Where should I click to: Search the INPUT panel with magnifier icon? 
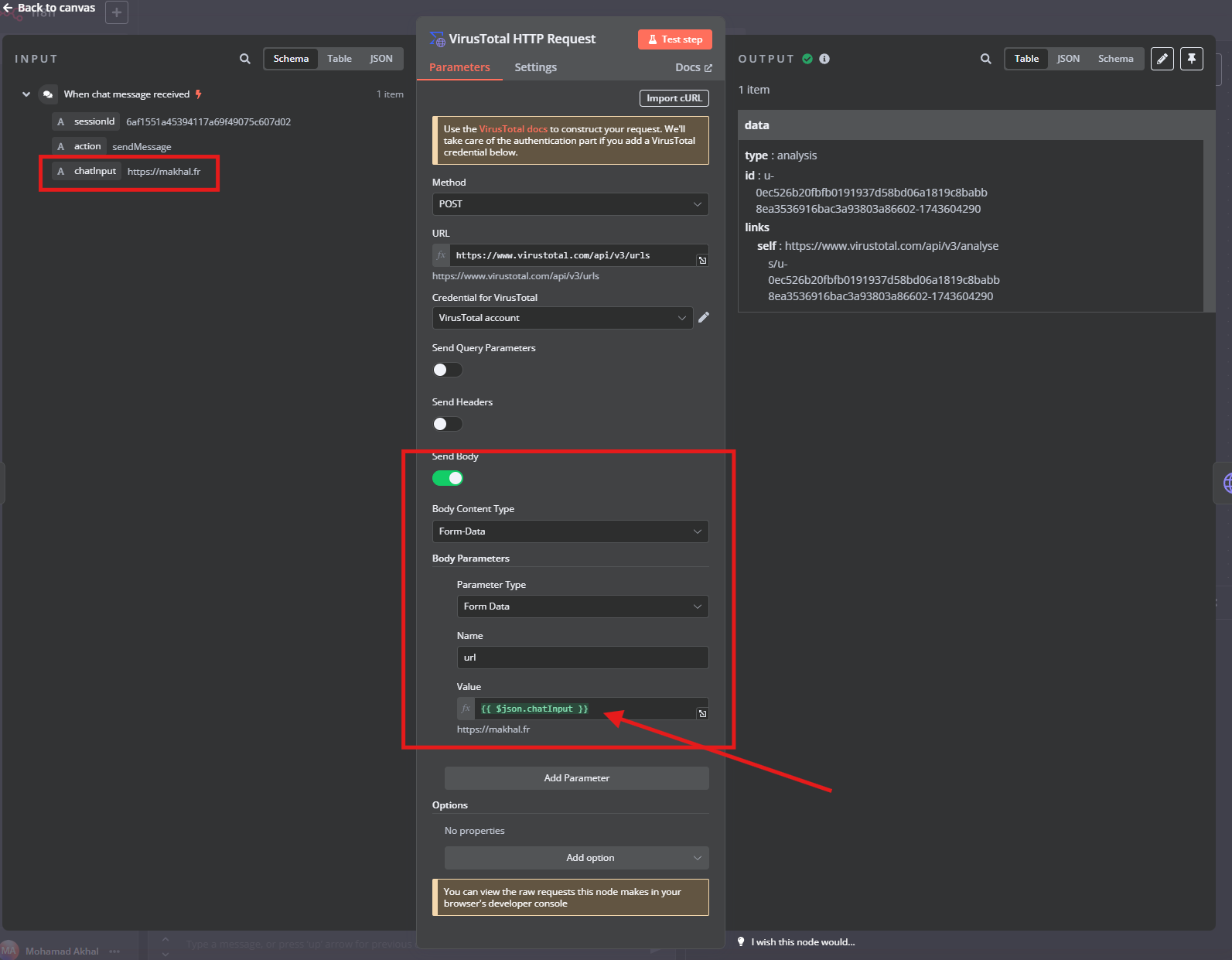click(244, 59)
